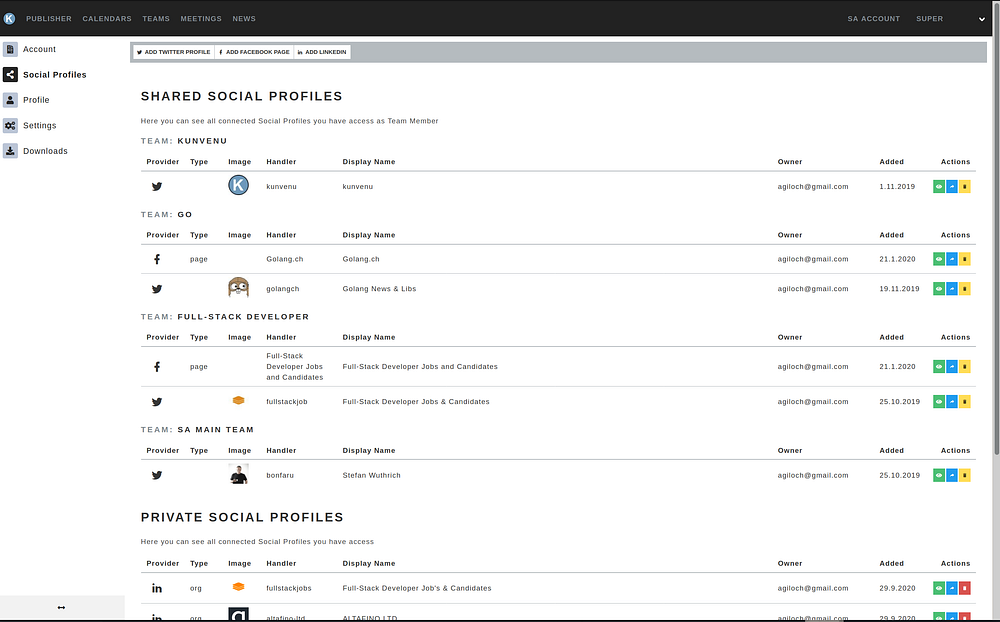
Task: Click the share icon for fullstackjob Twitter
Action: pos(952,402)
